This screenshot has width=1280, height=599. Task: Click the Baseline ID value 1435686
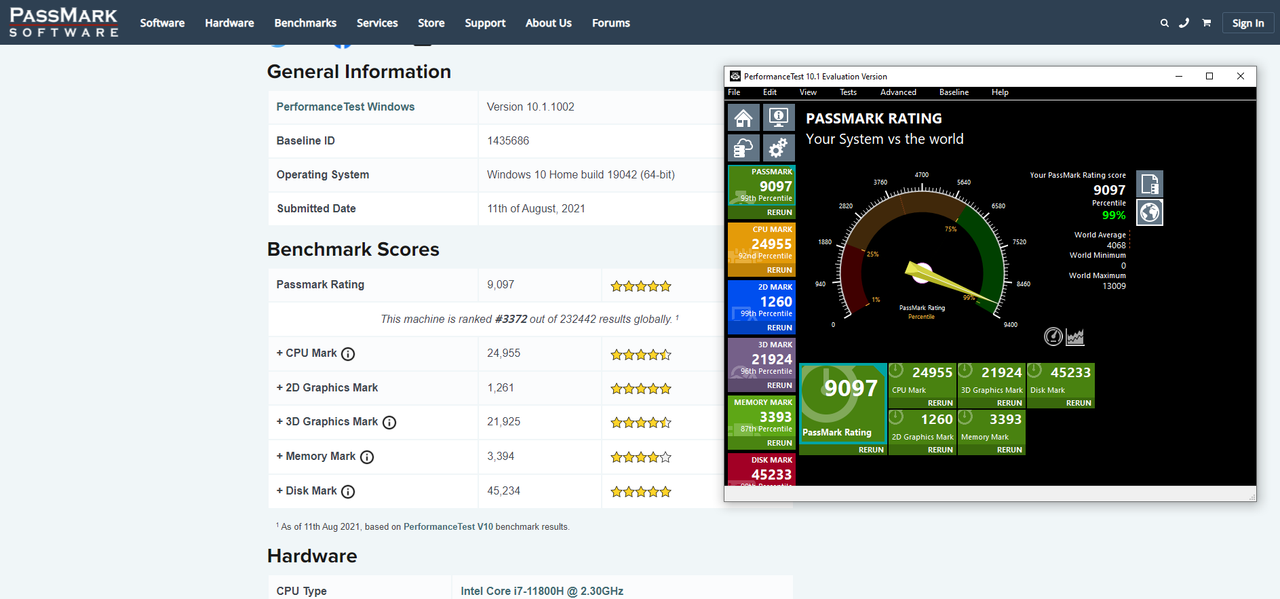pyautogui.click(x=508, y=141)
